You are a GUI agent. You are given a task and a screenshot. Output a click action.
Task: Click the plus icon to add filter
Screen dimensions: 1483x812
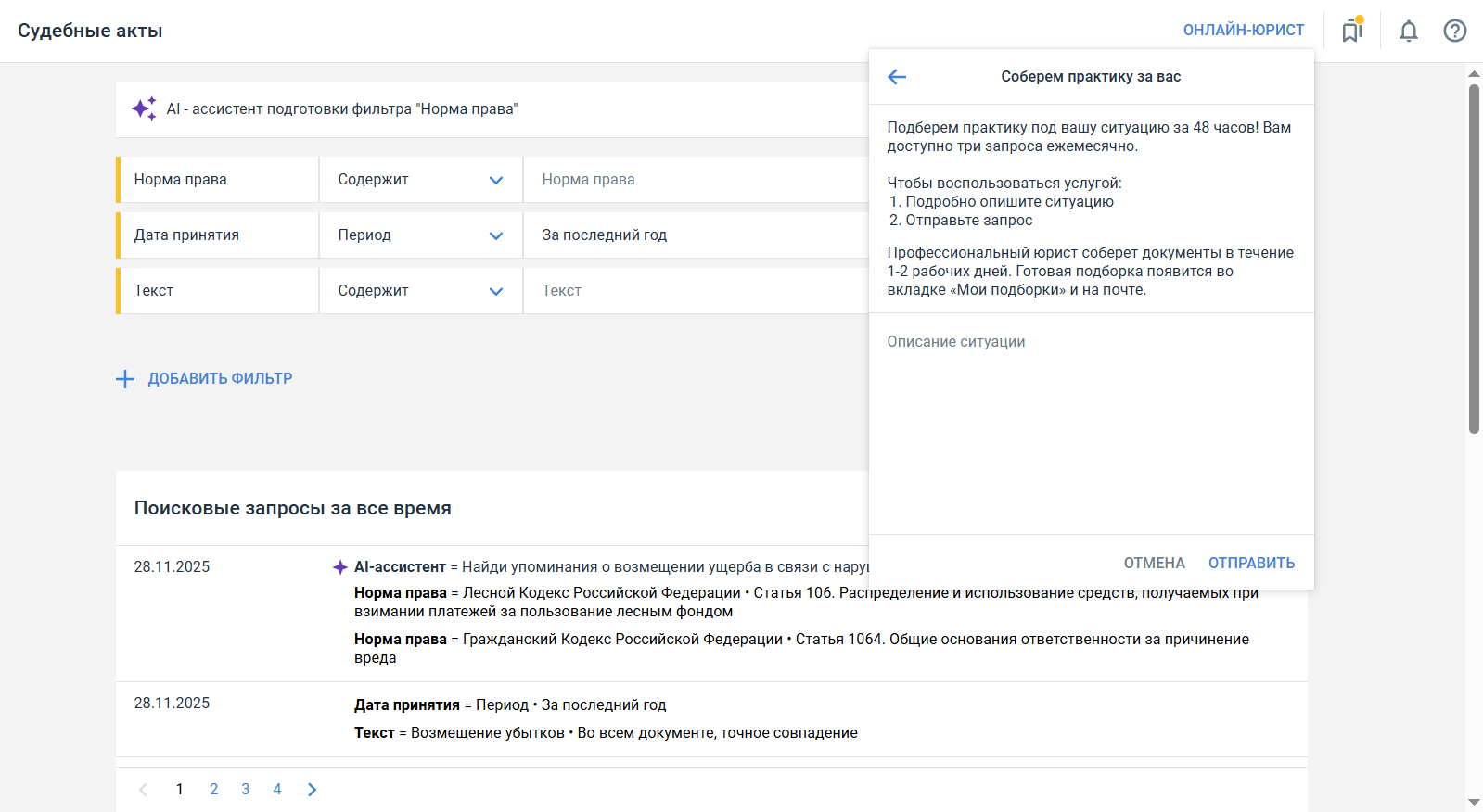(125, 379)
